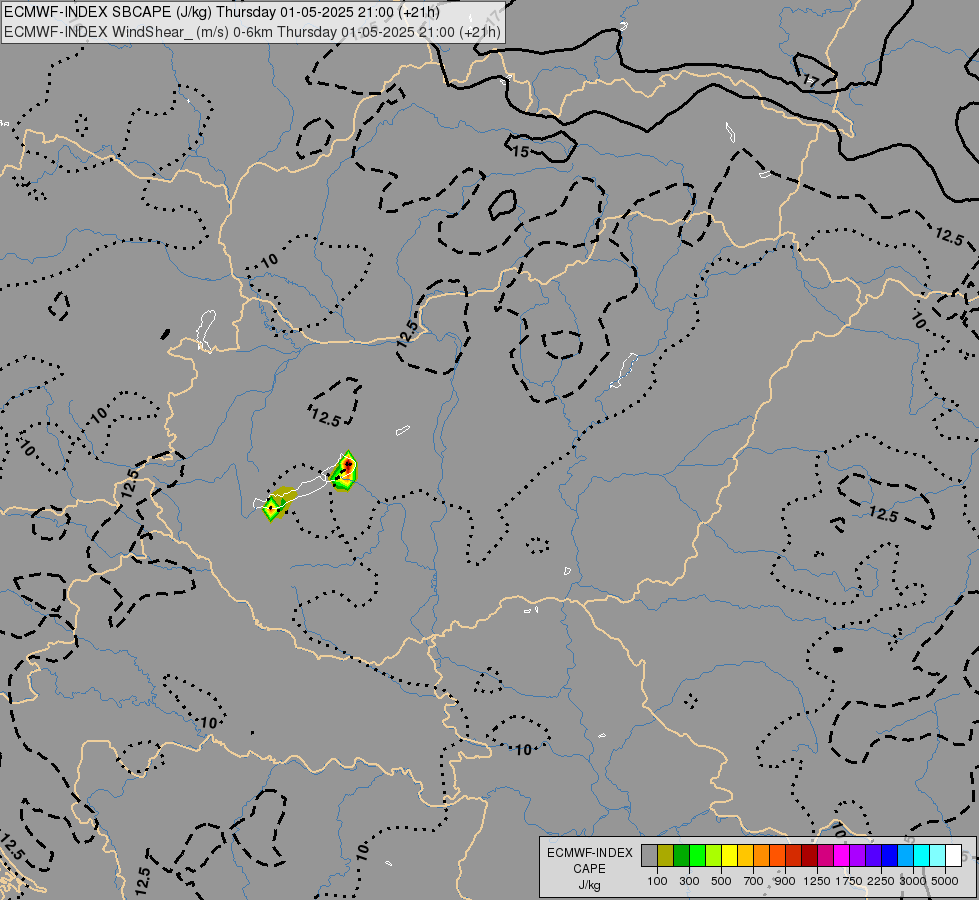Screen dimensions: 979x900
Task: Pick the yellow-green lime legend swatch
Action: [713, 855]
